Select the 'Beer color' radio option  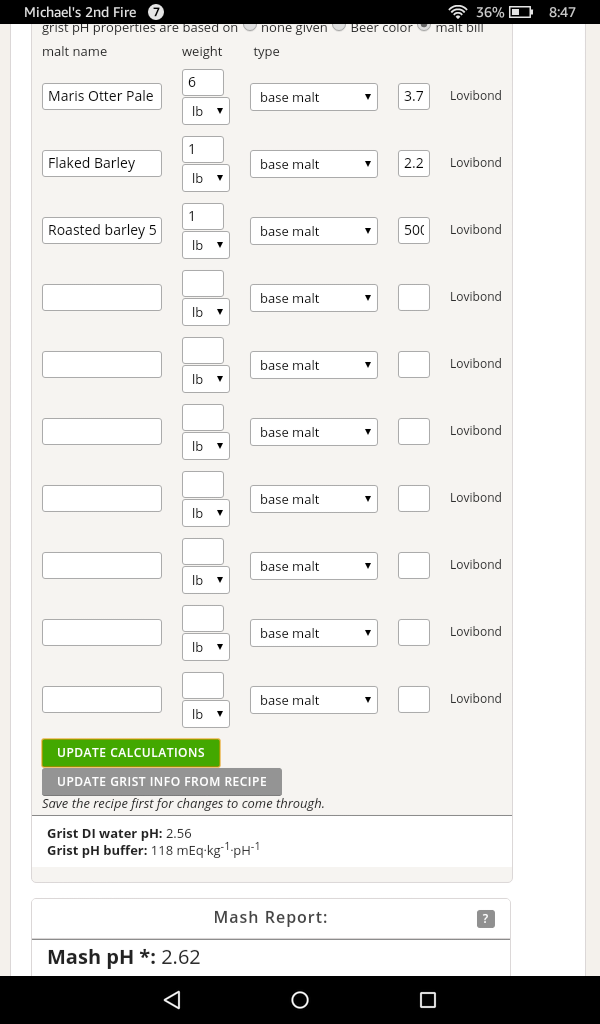pos(339,26)
